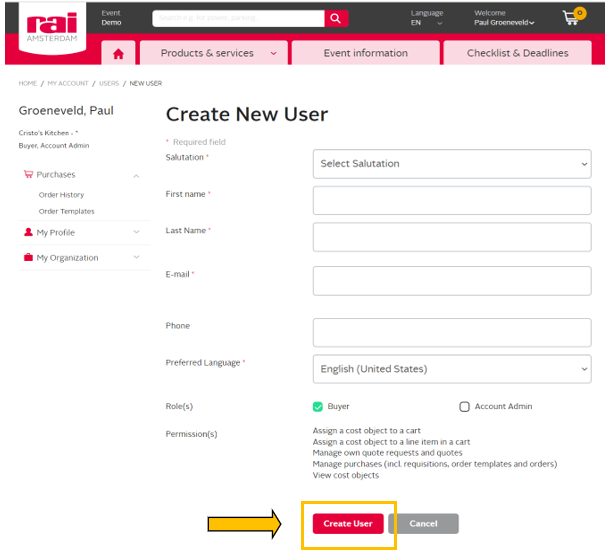Click the My Organization briefcase icon
The height and width of the screenshot is (555, 612).
pyautogui.click(x=28, y=257)
